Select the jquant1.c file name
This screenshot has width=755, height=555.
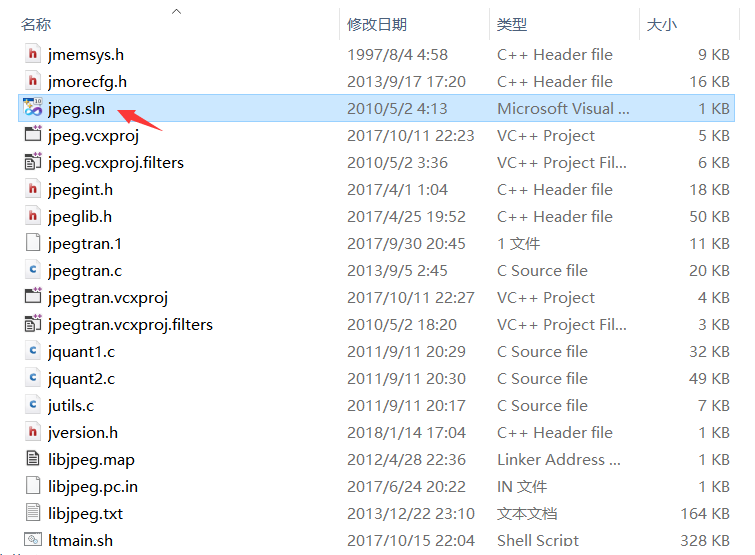click(81, 352)
